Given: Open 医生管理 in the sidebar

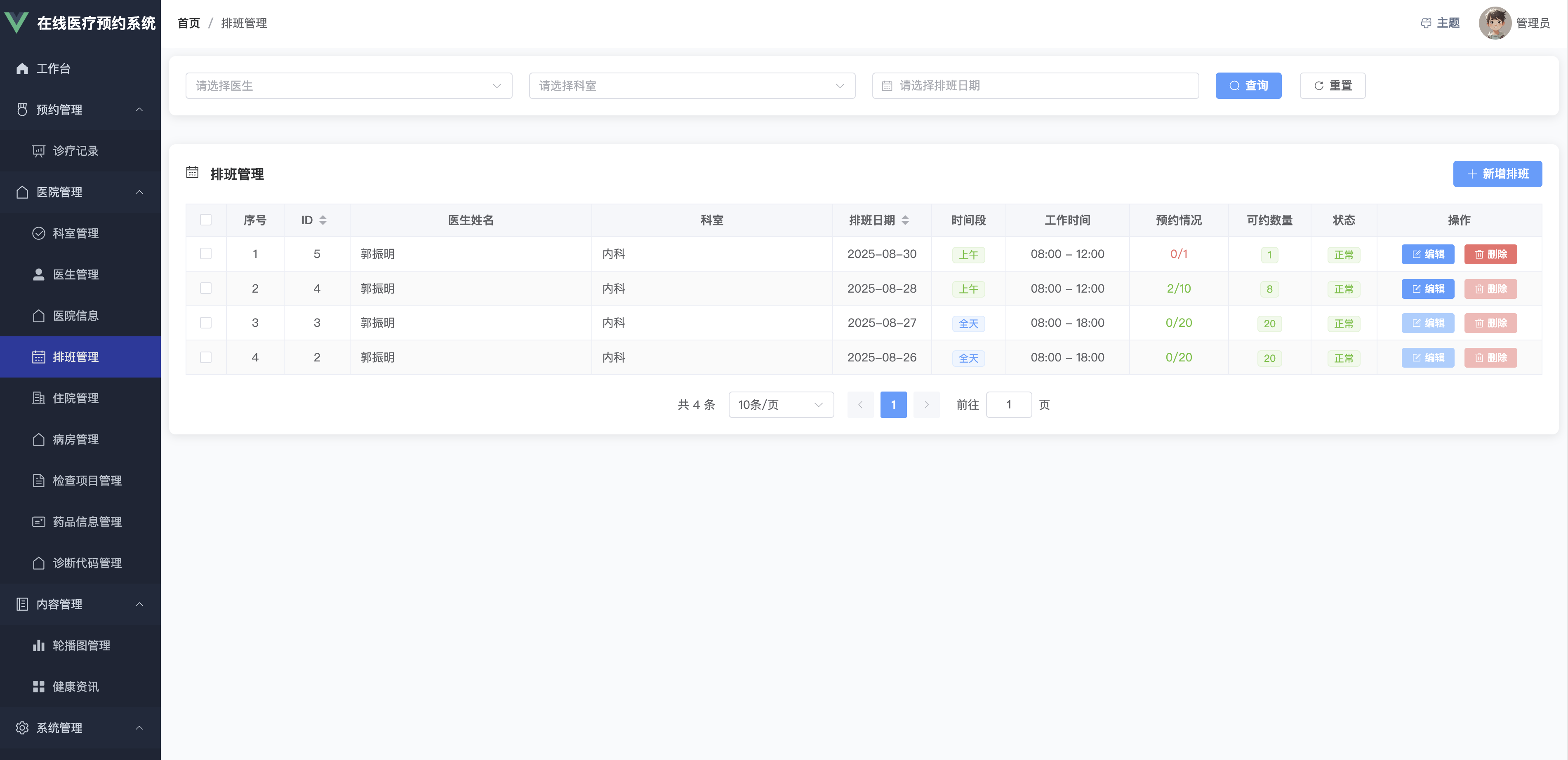Looking at the screenshot, I should point(75,274).
